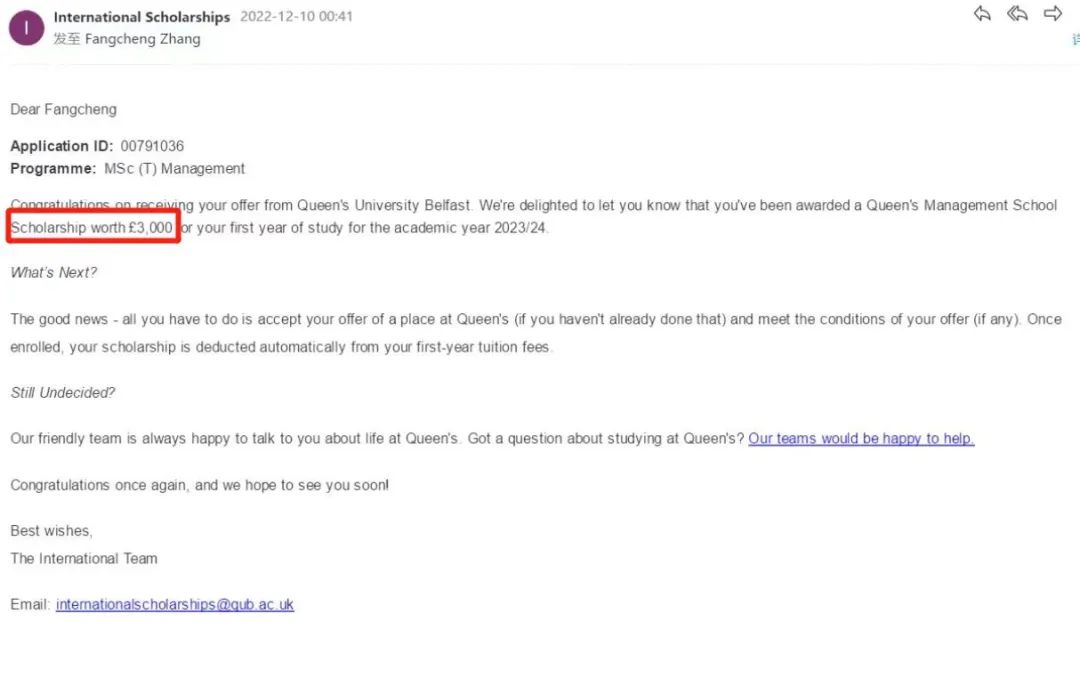Click the "Dear Fangcheng" greeting line
The image size is (1080, 678).
click(x=63, y=109)
